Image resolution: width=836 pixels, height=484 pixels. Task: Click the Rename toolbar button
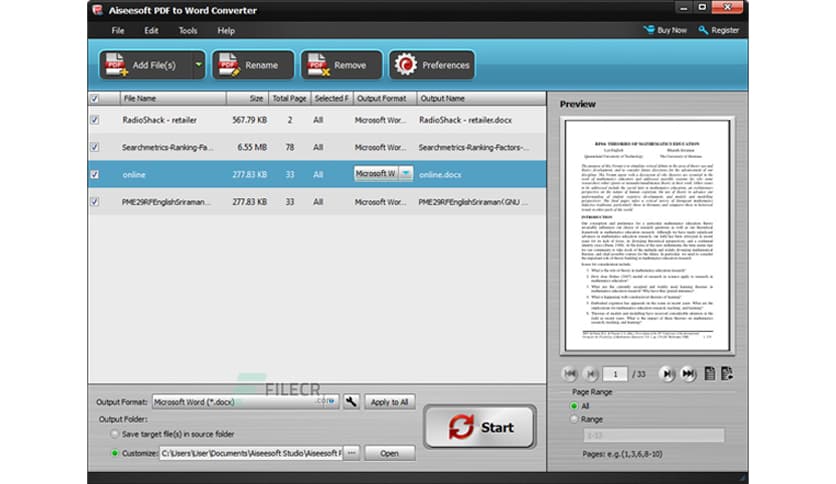[253, 65]
